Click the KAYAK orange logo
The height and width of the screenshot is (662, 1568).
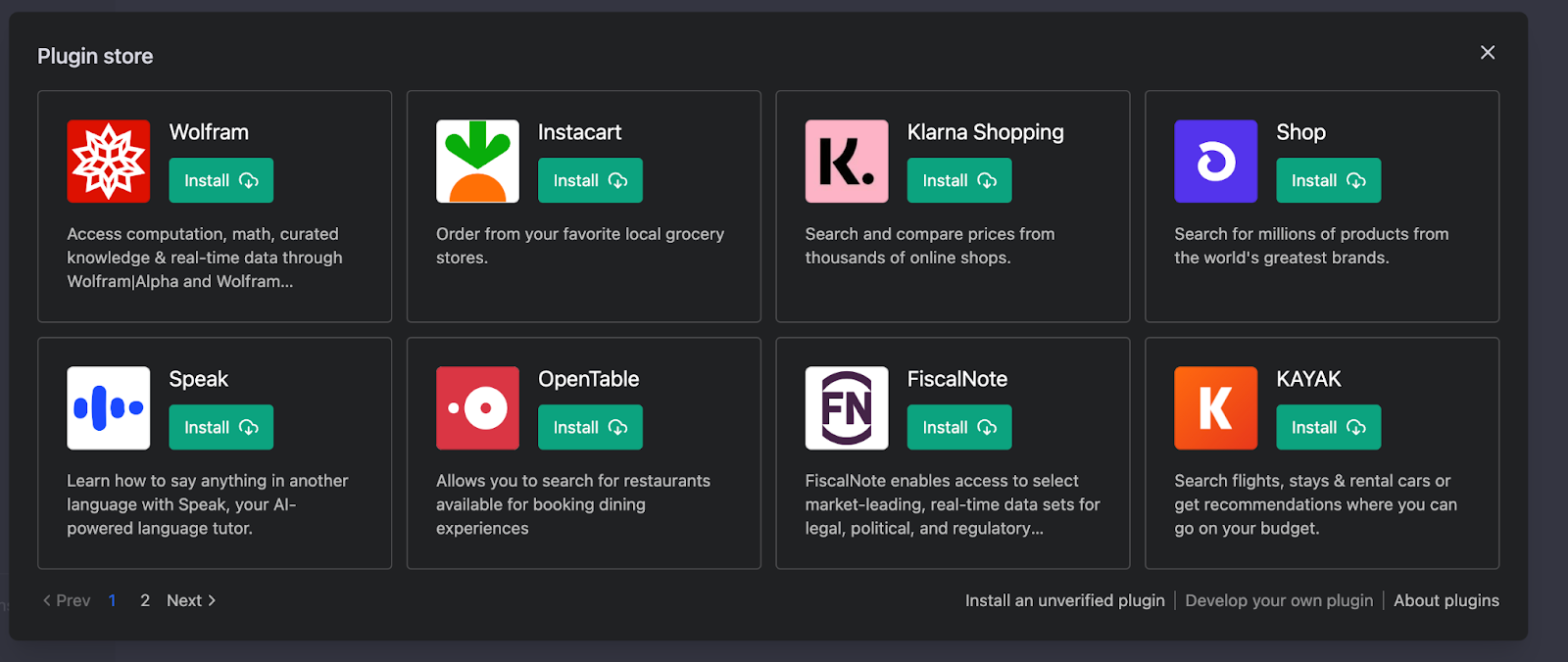tap(1216, 408)
